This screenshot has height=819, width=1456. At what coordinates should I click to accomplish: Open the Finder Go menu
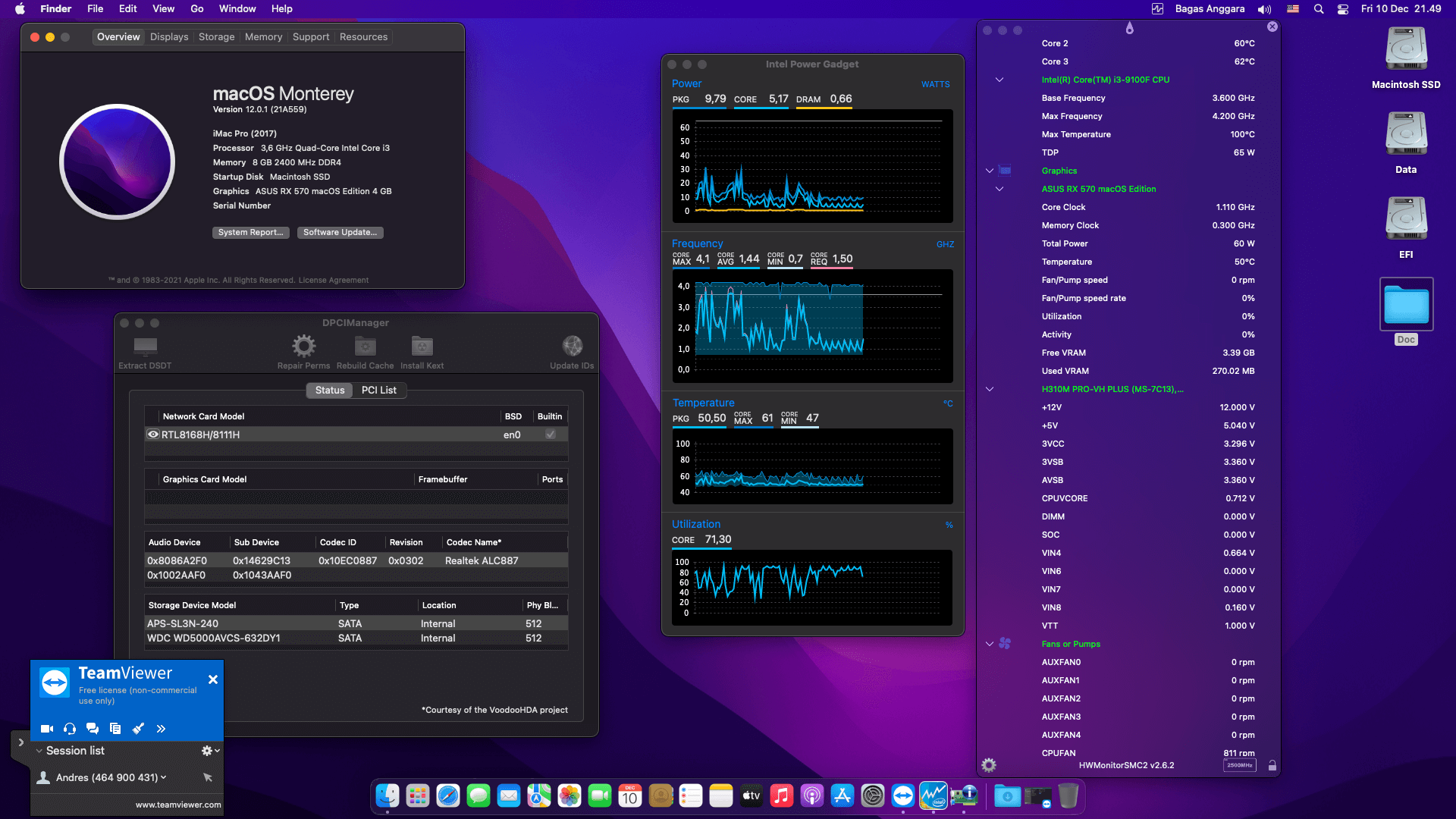197,9
